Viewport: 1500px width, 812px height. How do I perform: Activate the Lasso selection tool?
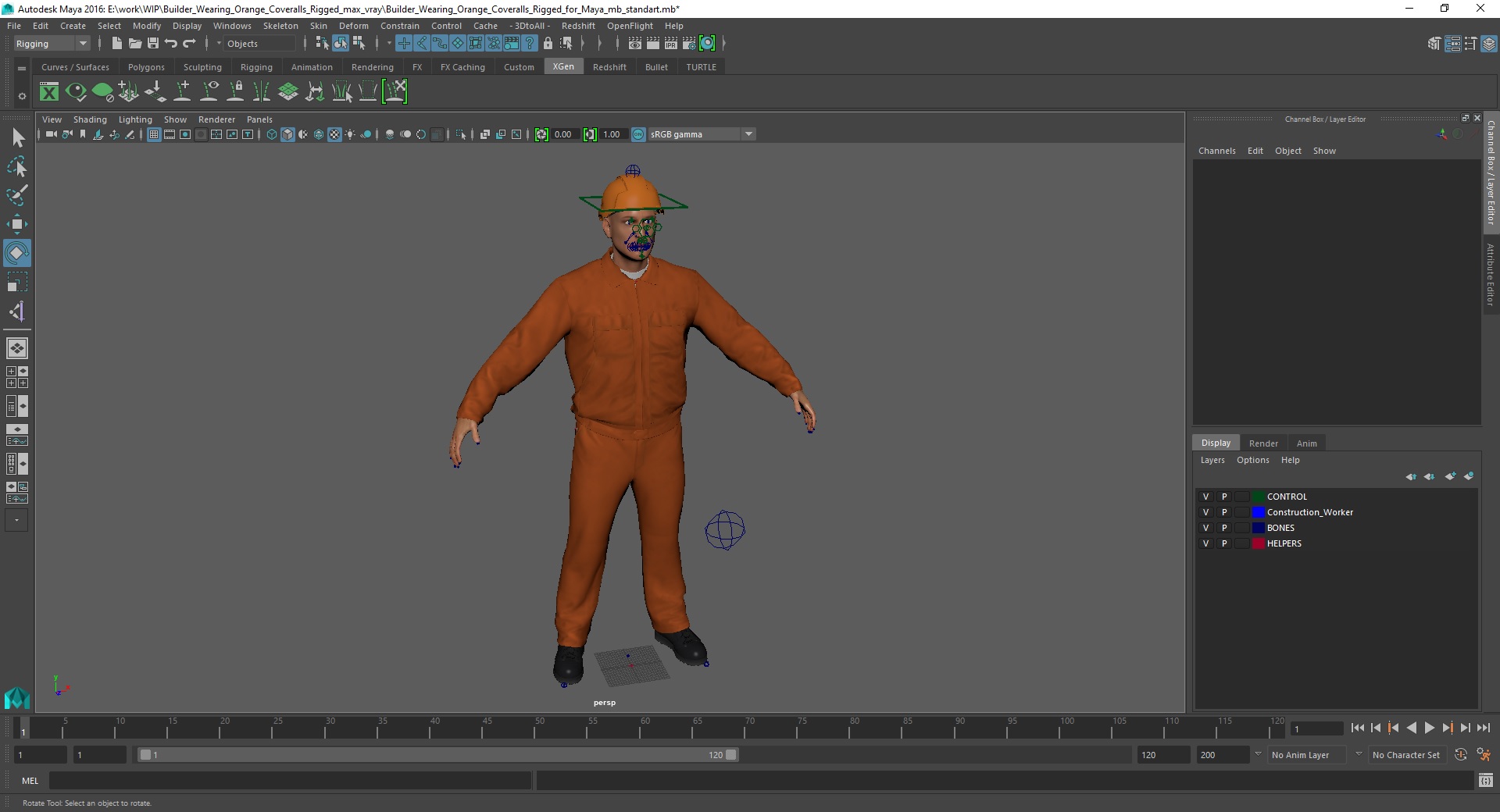(x=17, y=166)
